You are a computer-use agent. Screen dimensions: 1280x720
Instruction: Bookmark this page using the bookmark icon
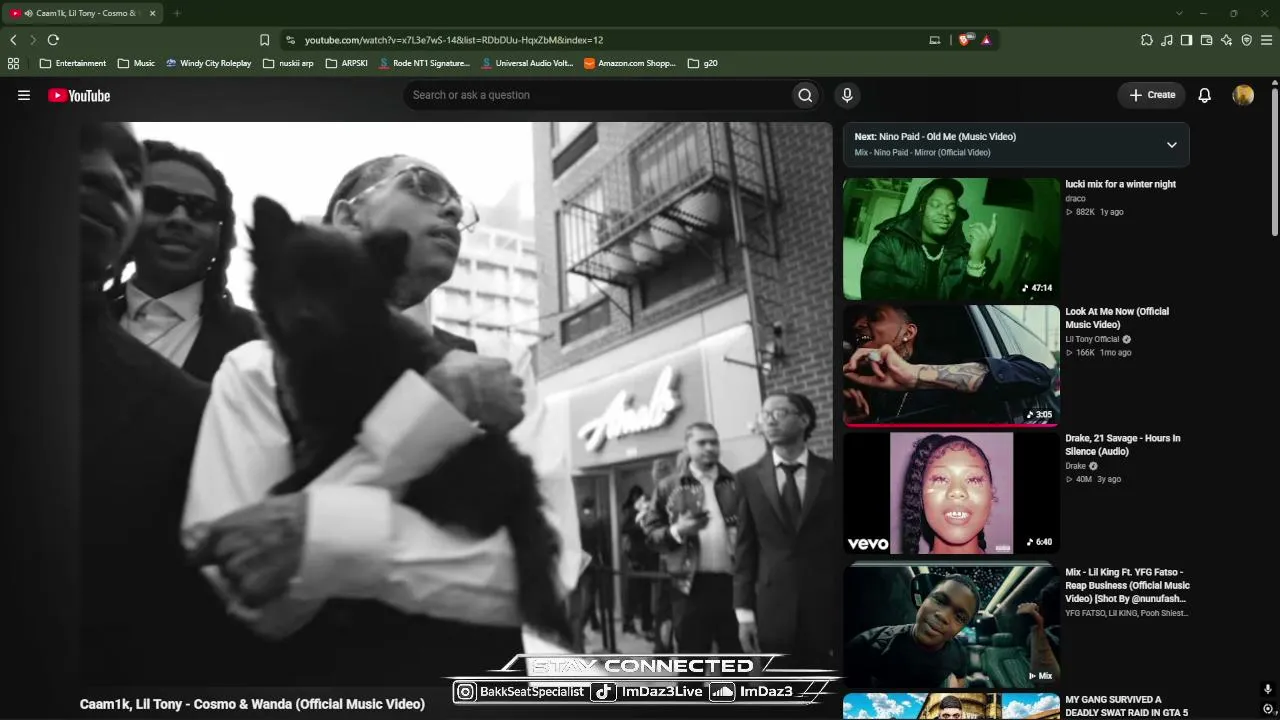(264, 40)
